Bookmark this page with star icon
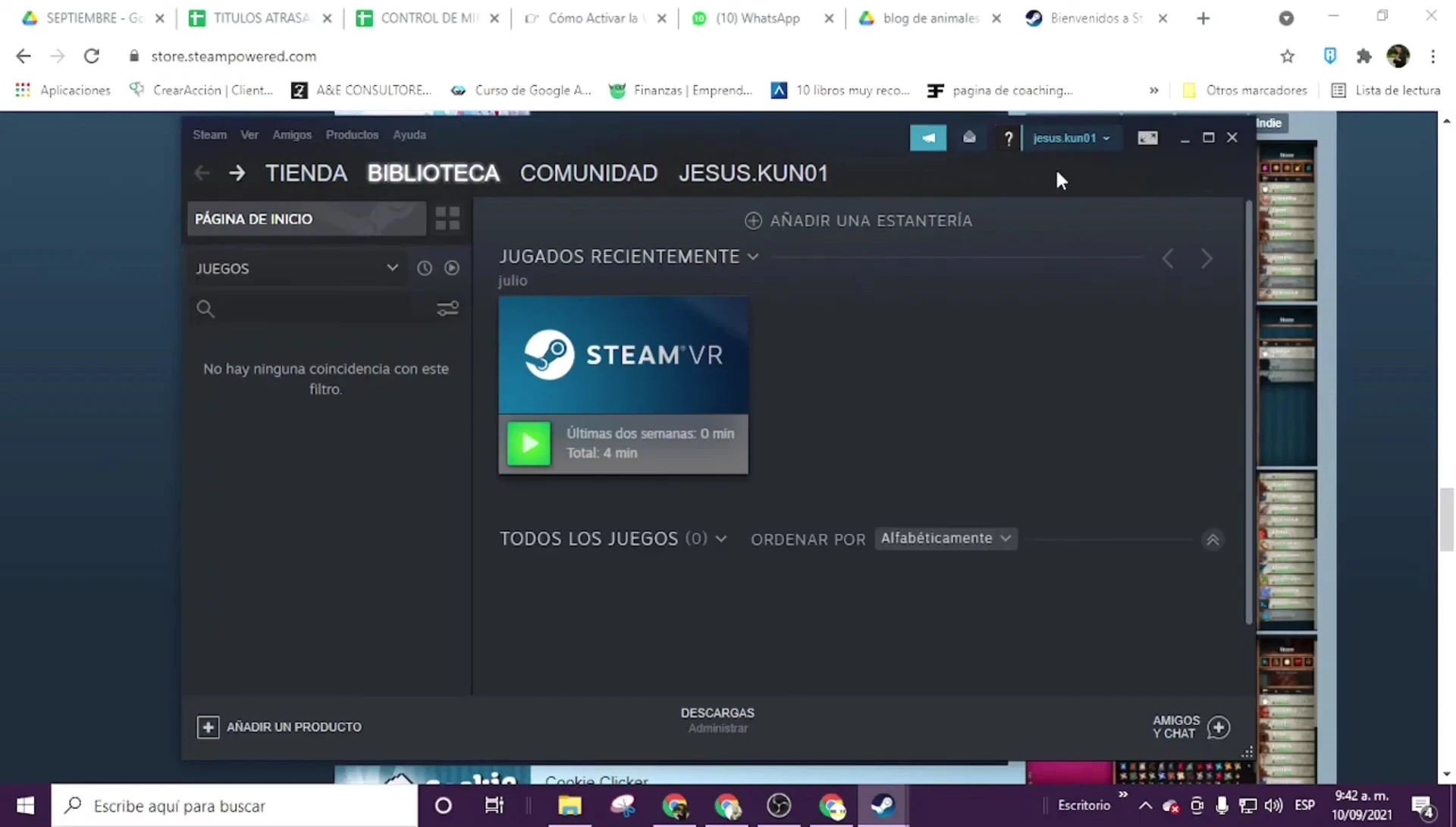 pos(1288,56)
